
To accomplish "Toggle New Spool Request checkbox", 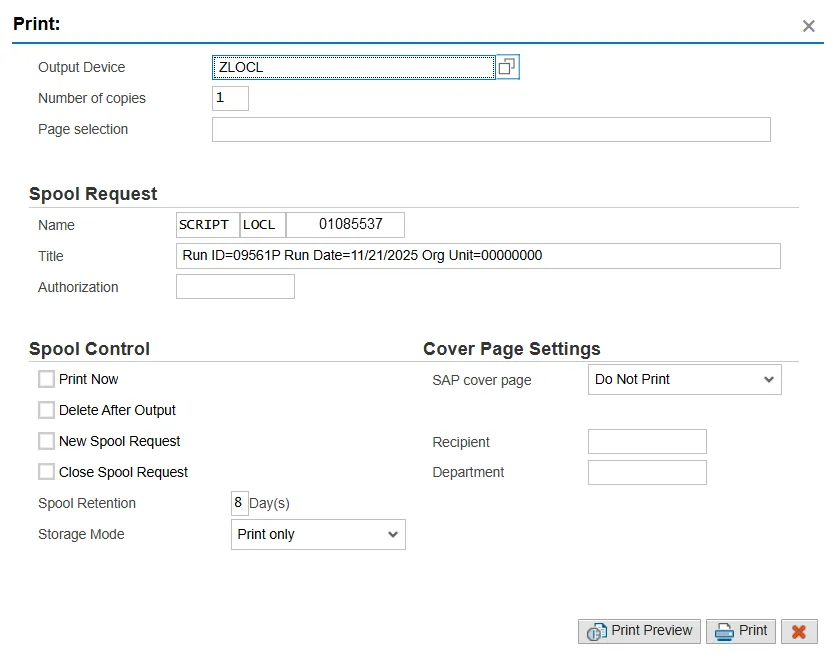I will tap(46, 441).
